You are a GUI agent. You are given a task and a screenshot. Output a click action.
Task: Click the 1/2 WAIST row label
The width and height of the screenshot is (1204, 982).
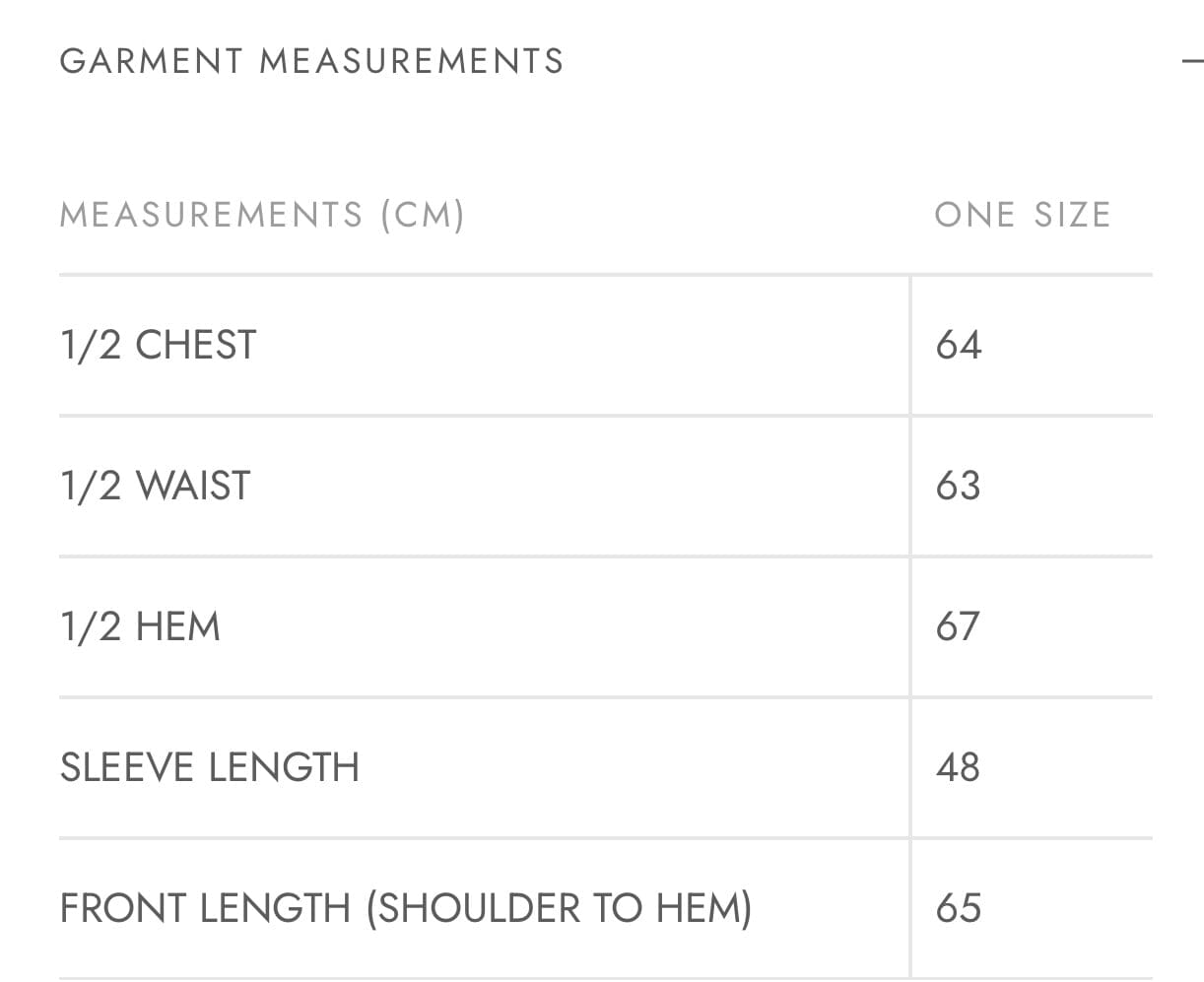[156, 486]
